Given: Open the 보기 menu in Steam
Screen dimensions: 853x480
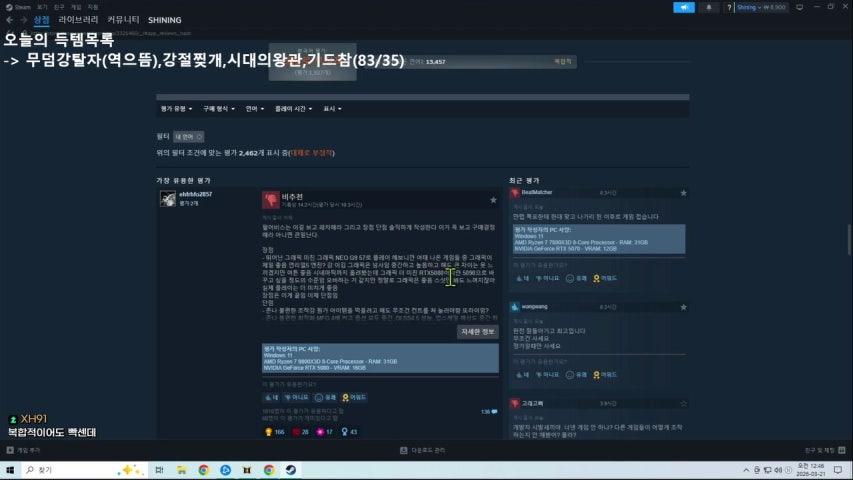Looking at the screenshot, I should coord(42,7).
